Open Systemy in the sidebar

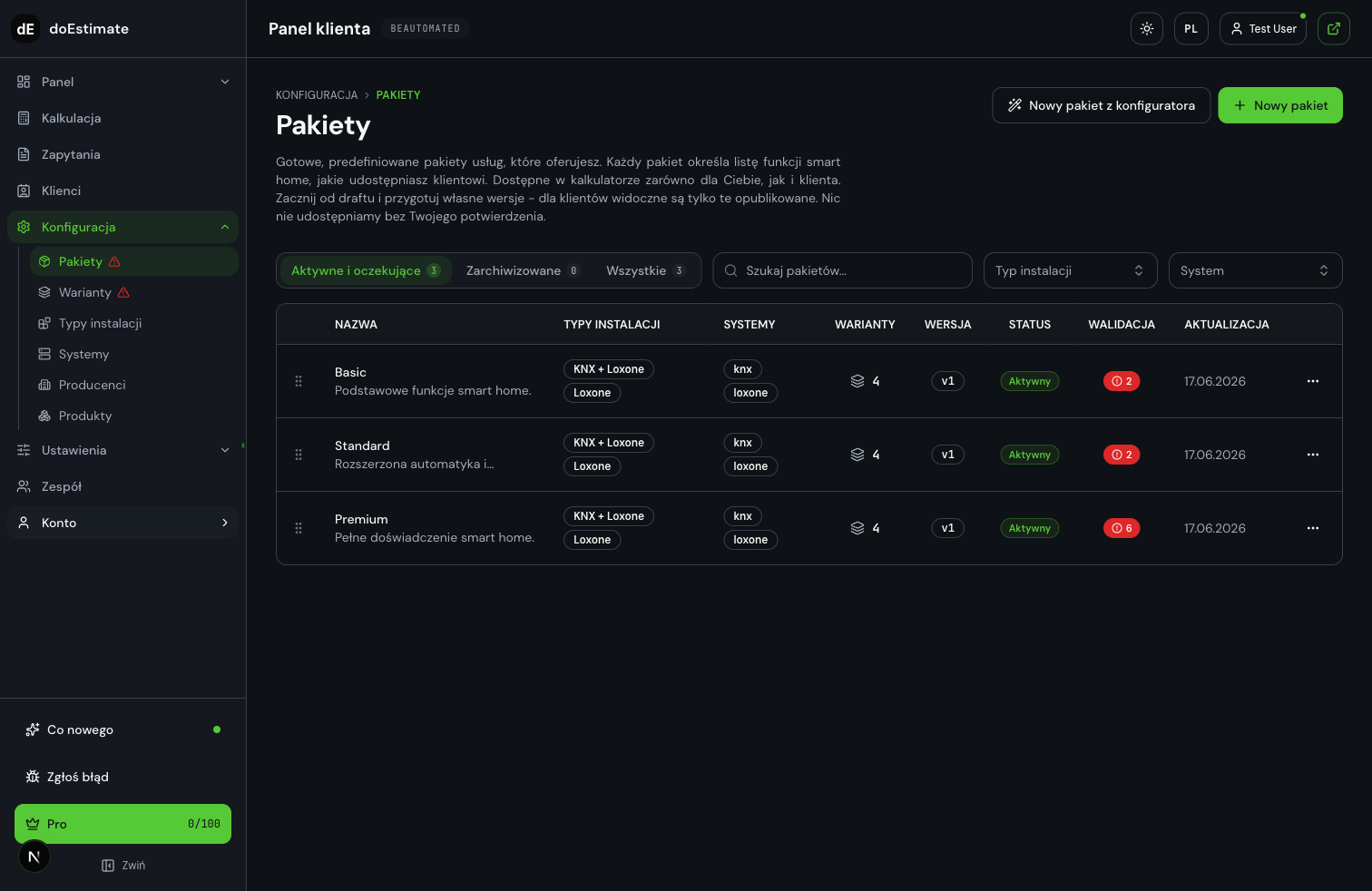click(x=134, y=354)
